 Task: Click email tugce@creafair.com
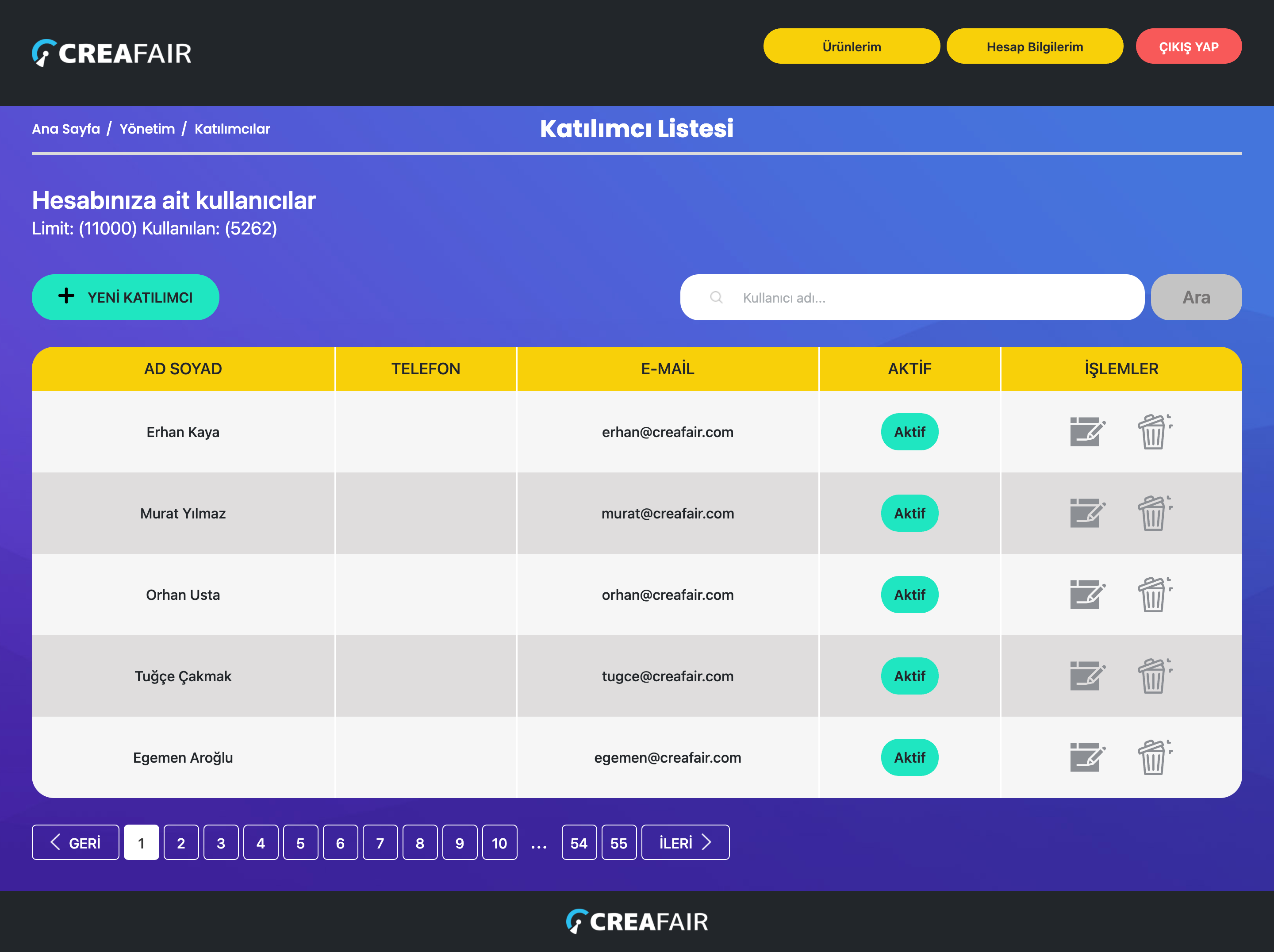click(x=668, y=676)
